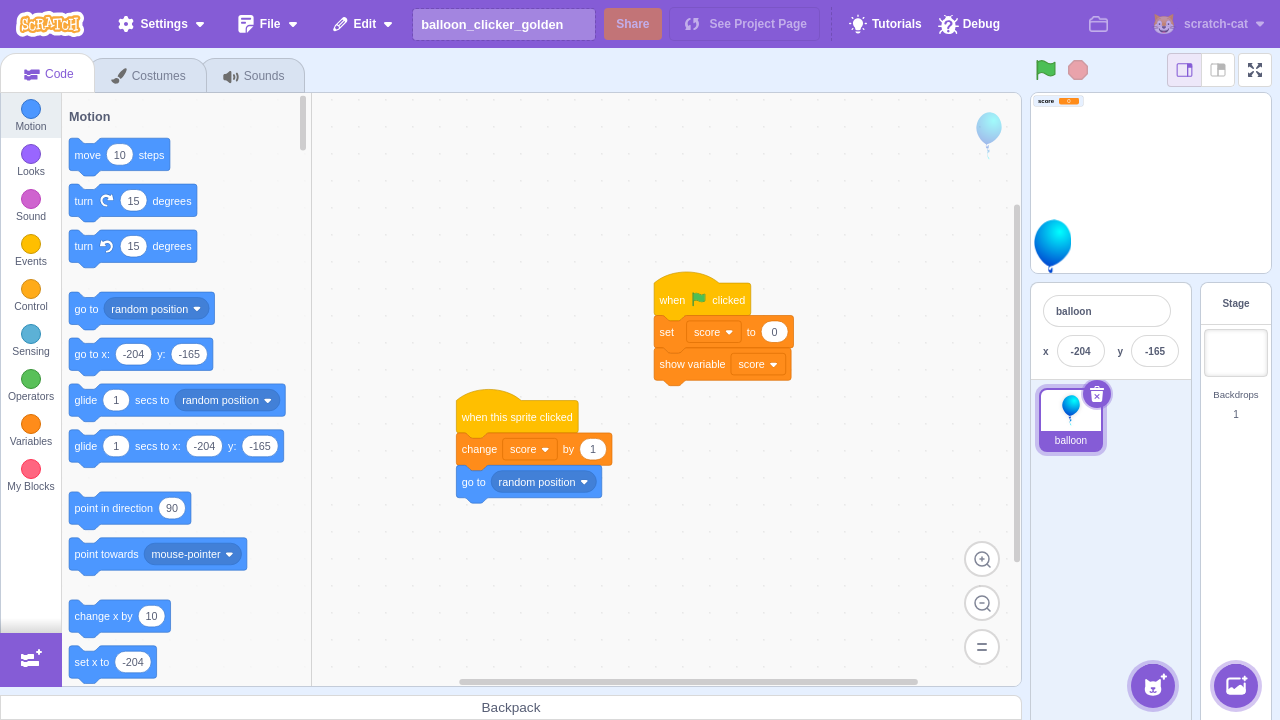Select the Operators block category
The height and width of the screenshot is (720, 1280).
point(31,385)
